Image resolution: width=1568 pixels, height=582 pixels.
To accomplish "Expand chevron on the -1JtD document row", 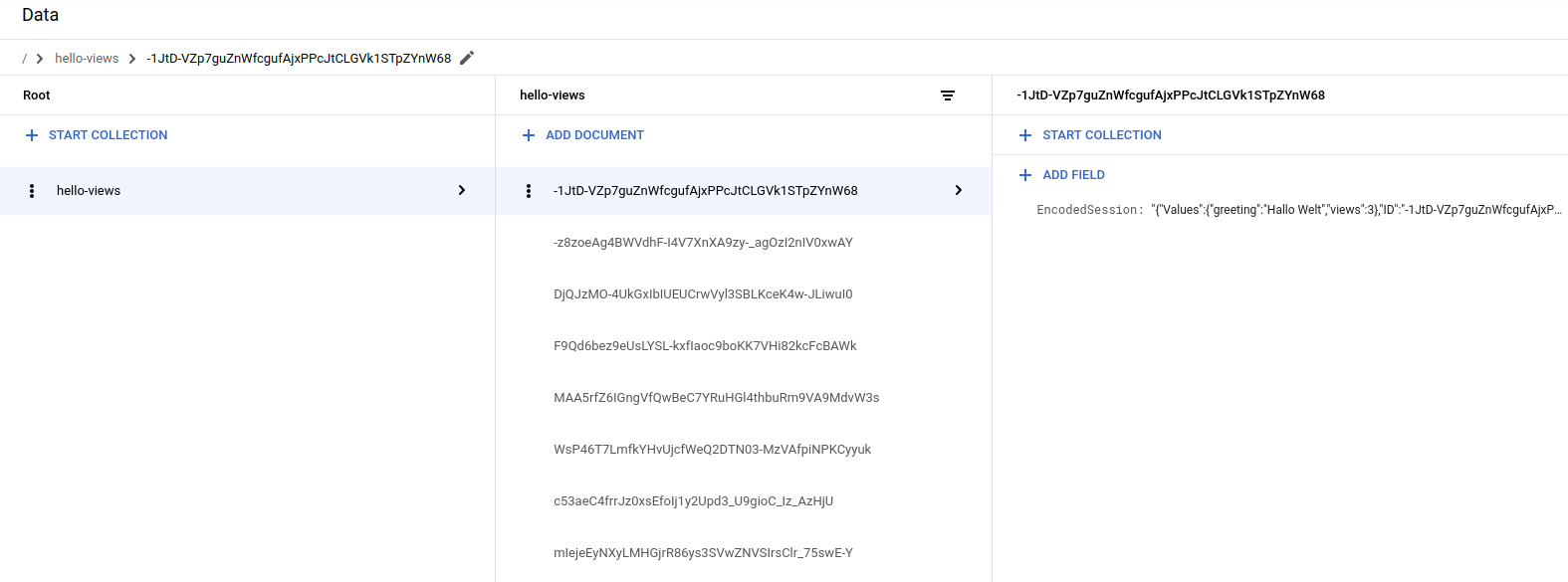I will 959,190.
